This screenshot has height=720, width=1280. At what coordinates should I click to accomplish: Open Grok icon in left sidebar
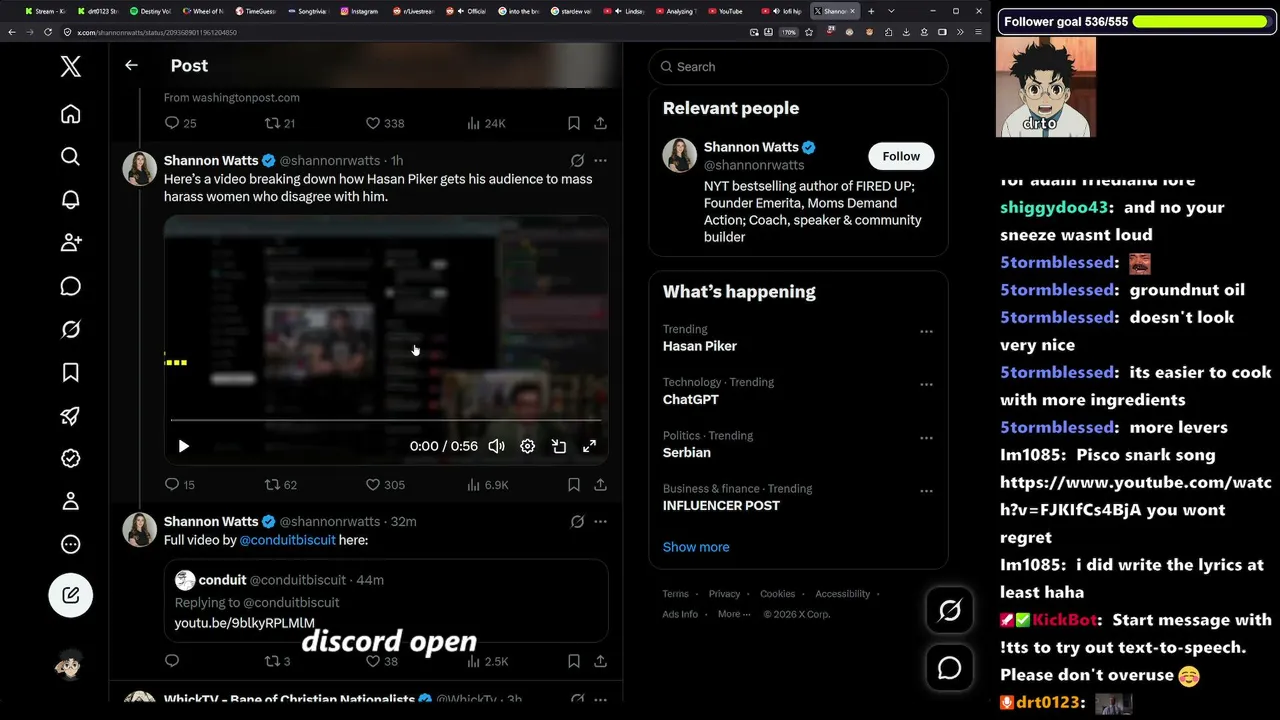tap(70, 329)
